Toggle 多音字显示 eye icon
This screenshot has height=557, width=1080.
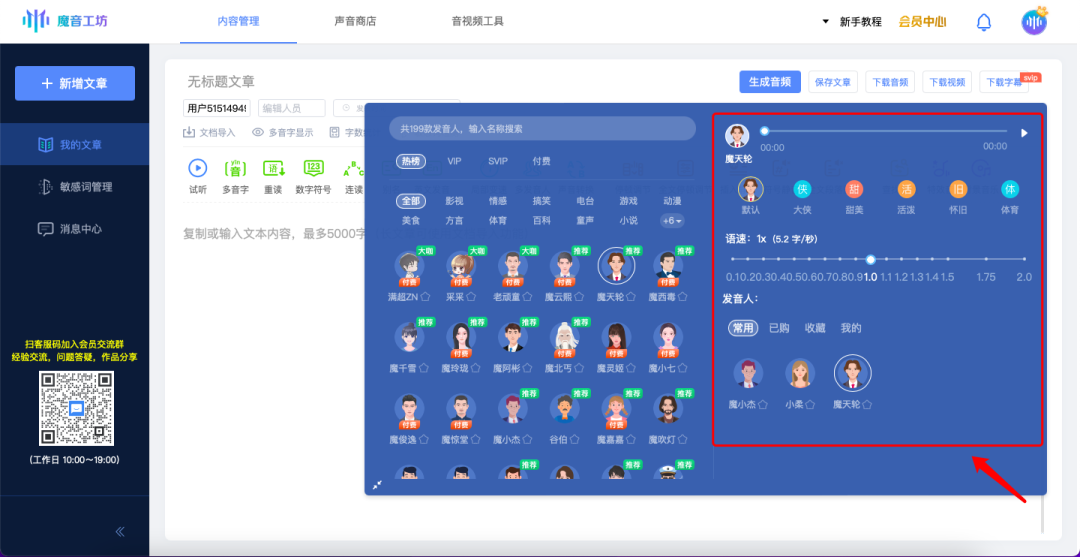258,133
